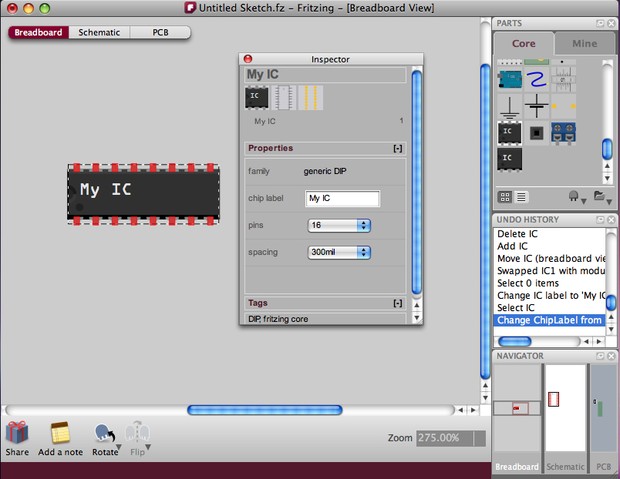The width and height of the screenshot is (620, 479).
Task: Select the blue screw terminal part
Action: click(x=563, y=133)
